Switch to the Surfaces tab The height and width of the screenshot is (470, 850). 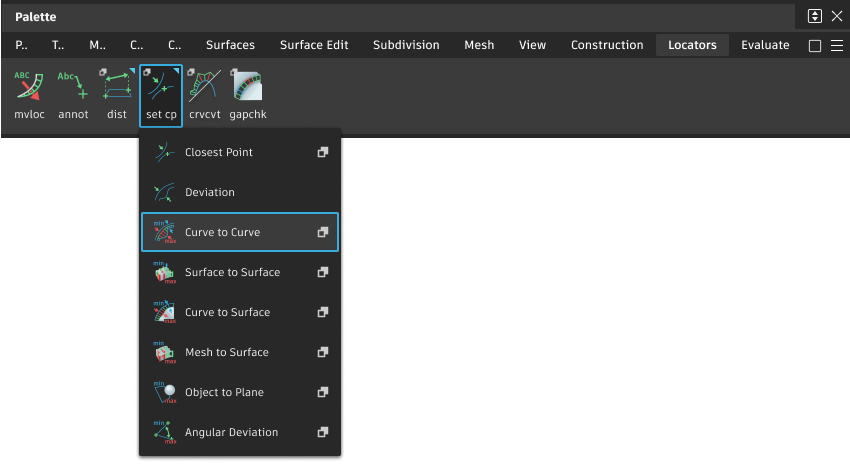pos(230,45)
